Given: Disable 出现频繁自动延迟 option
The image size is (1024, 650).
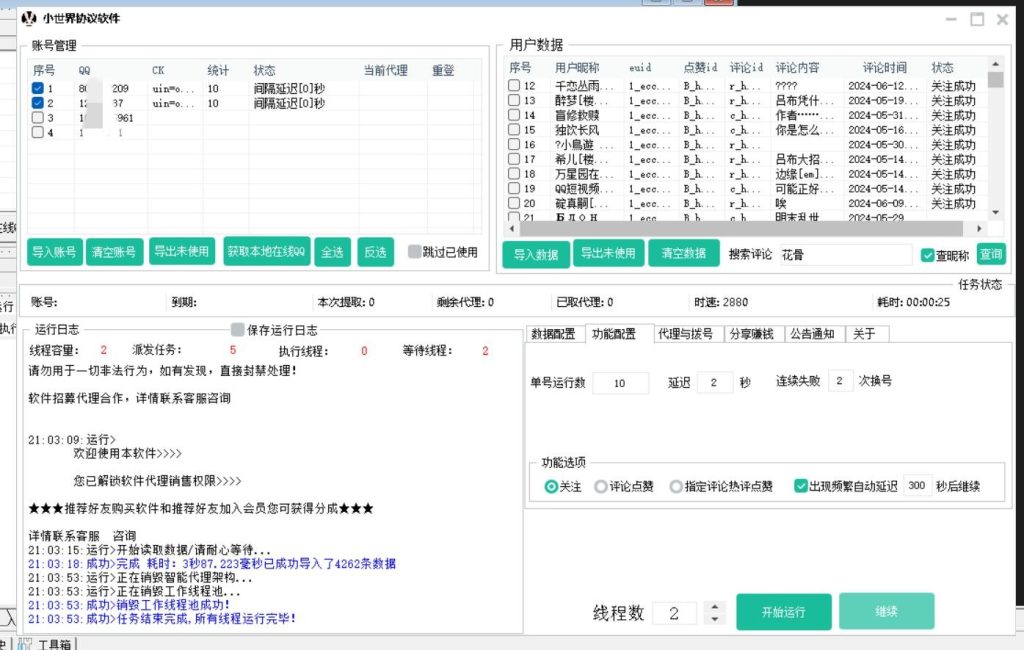Looking at the screenshot, I should [x=800, y=487].
